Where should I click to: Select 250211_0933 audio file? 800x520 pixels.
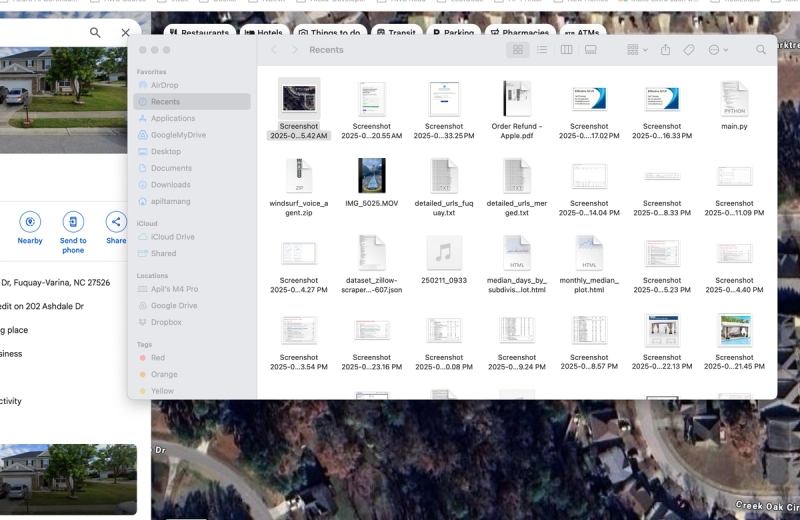coord(444,260)
